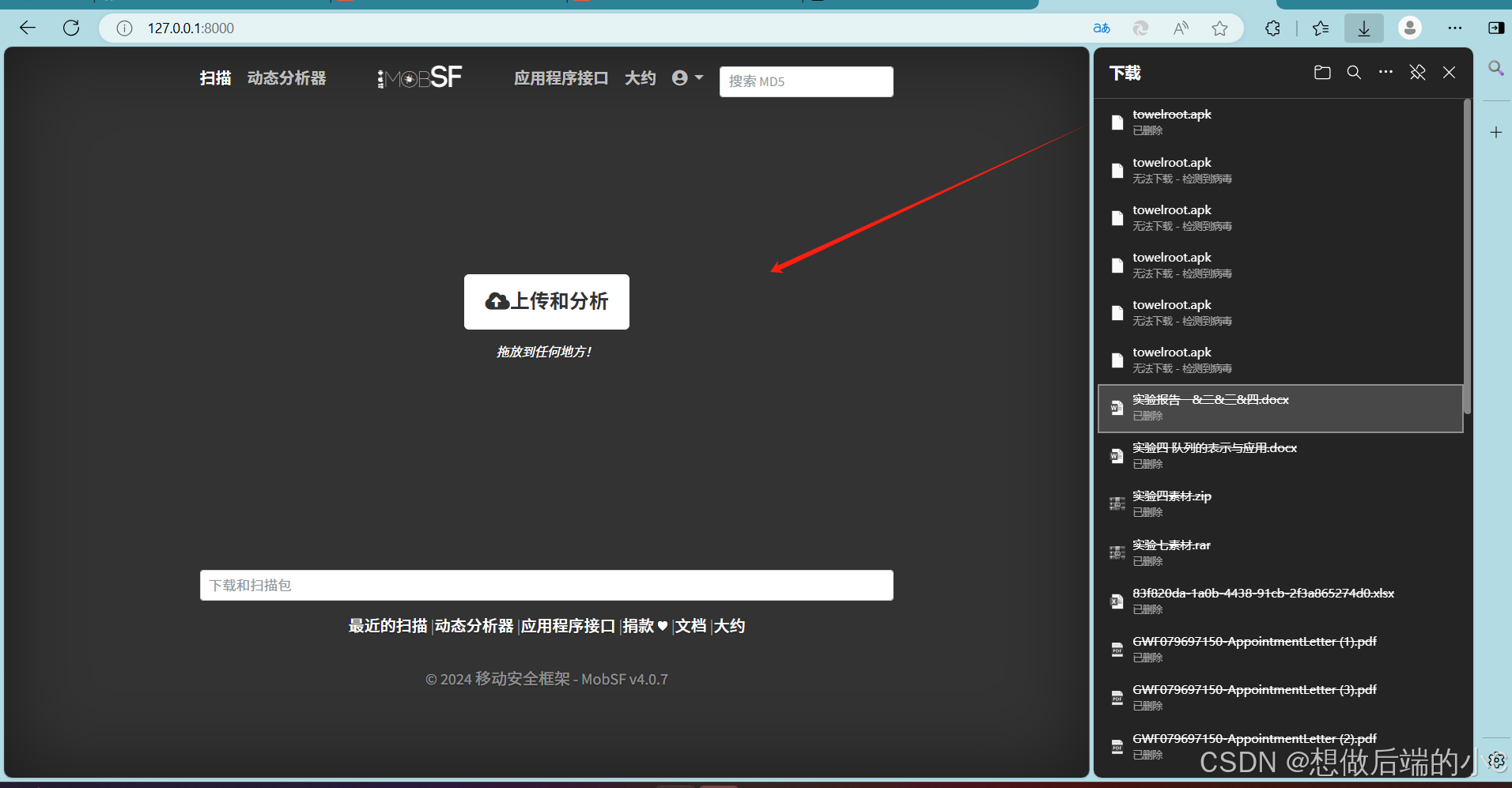Open the footer 动态分析器 link
This screenshot has width=1512, height=788.
(x=474, y=626)
